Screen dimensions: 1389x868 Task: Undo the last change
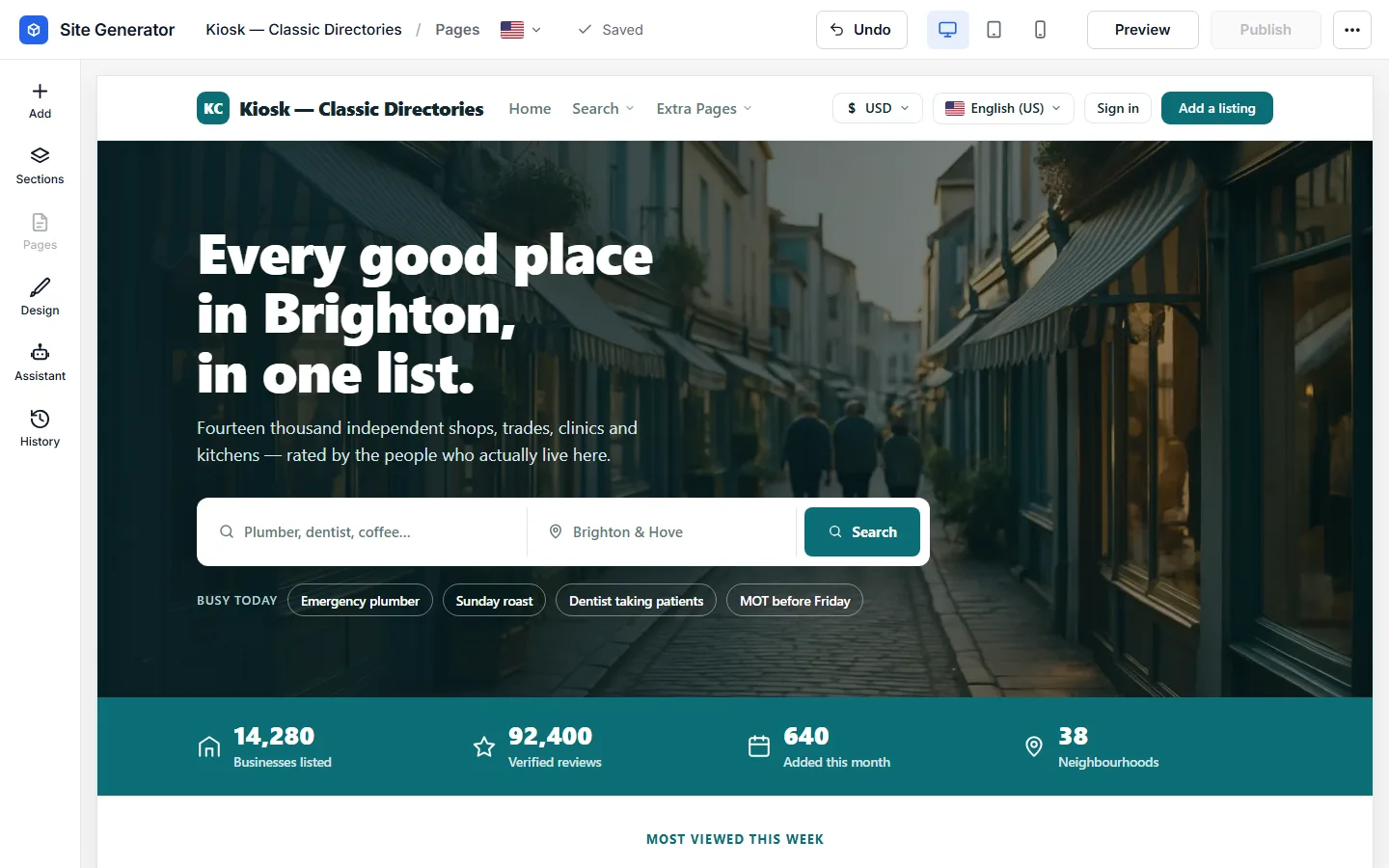click(x=861, y=30)
